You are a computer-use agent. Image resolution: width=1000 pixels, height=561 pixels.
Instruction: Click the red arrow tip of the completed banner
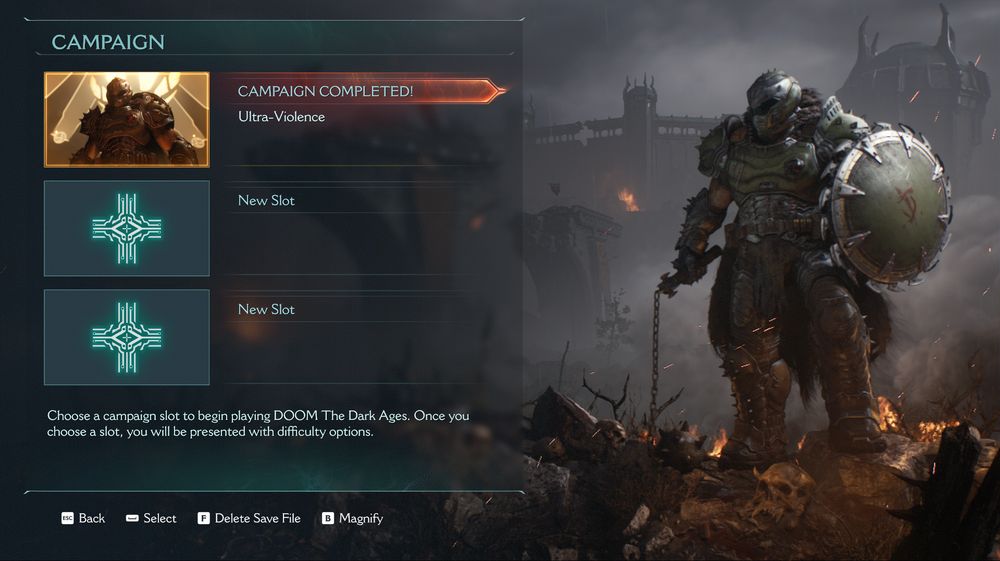496,91
